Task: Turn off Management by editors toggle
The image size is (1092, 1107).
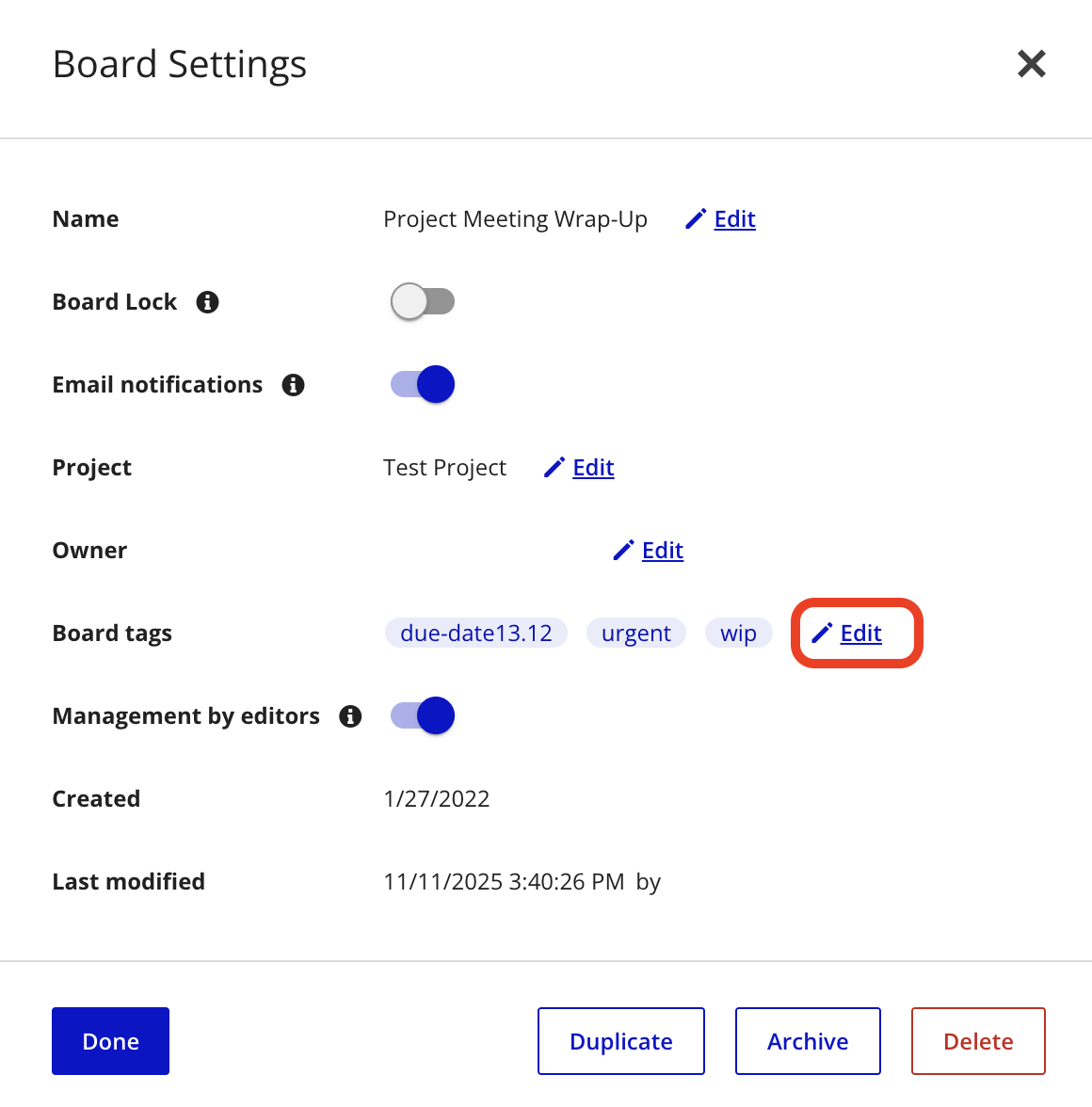Action: [423, 716]
